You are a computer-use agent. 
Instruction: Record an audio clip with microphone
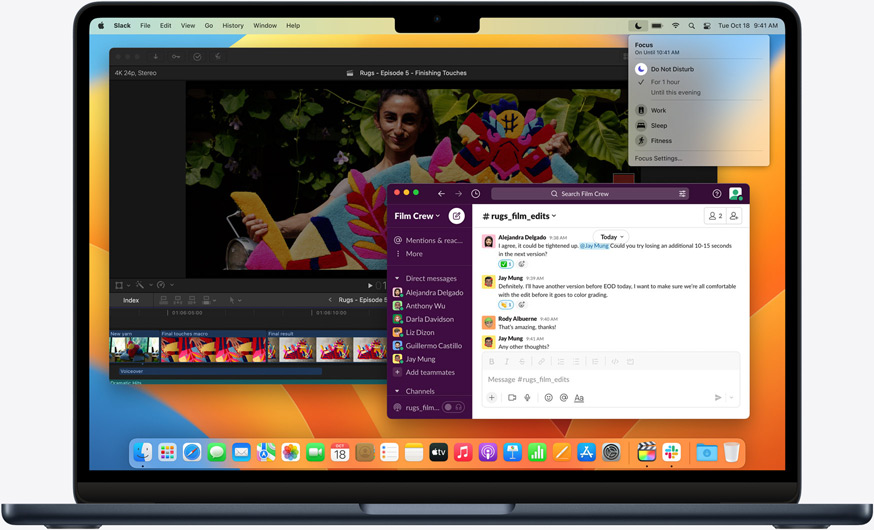527,397
